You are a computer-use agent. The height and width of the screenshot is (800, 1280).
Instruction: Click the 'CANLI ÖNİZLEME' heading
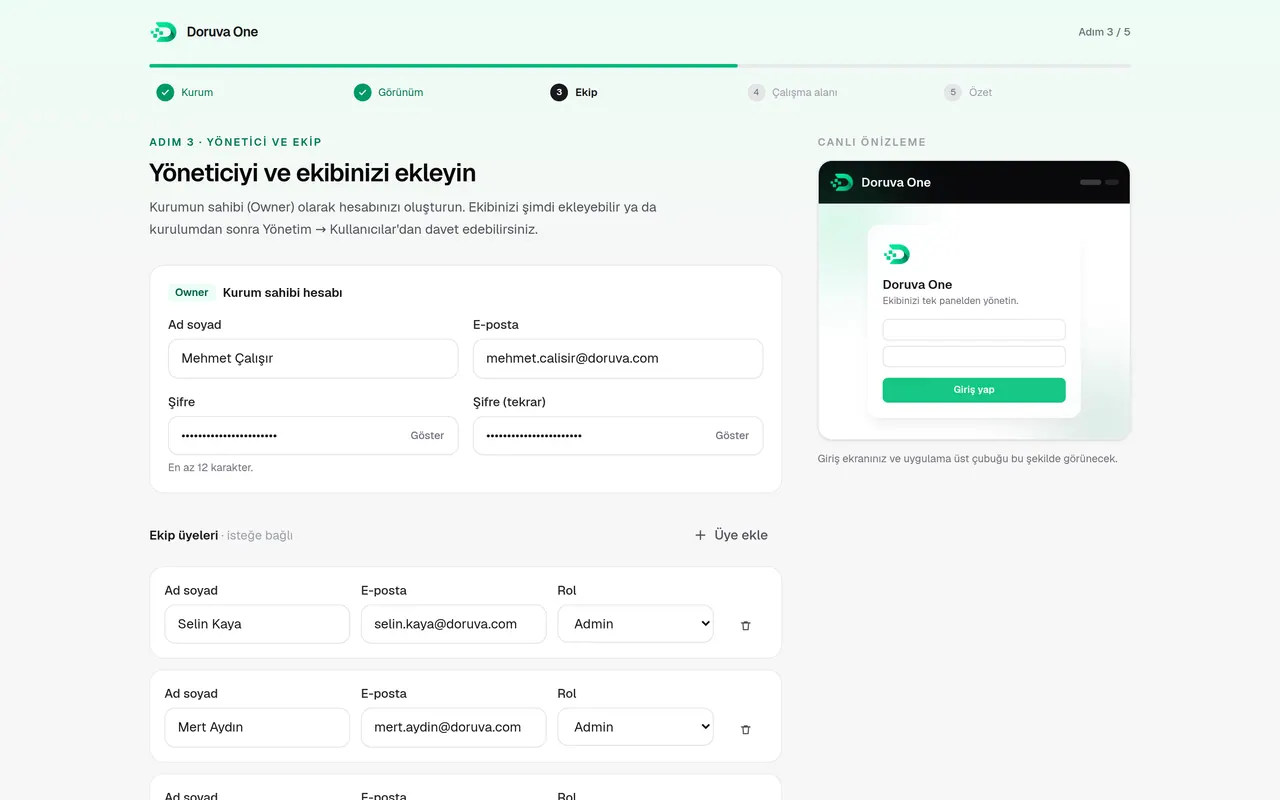click(x=872, y=142)
